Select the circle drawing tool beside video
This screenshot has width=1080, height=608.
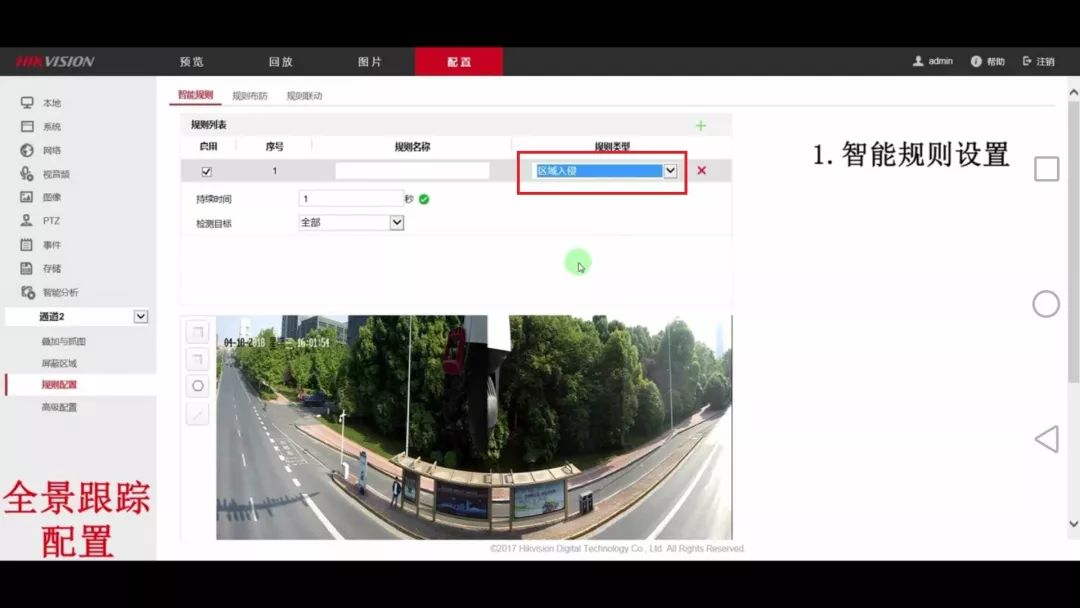198,386
